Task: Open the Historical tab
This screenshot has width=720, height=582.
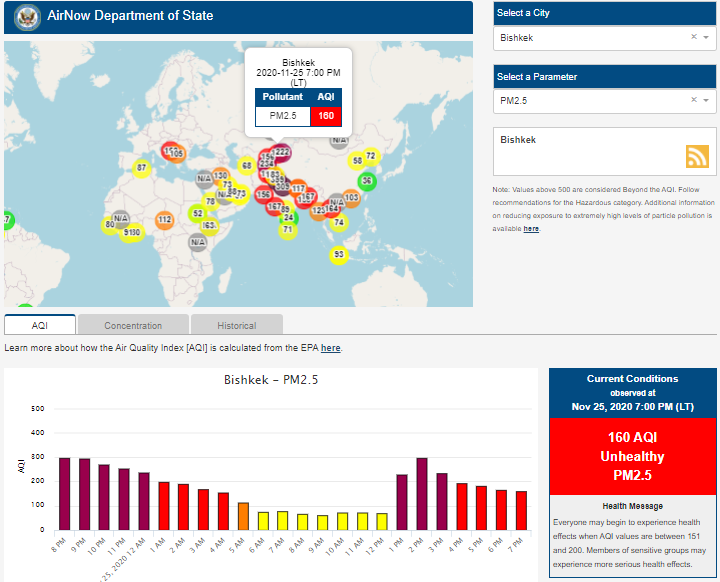Action: point(236,325)
